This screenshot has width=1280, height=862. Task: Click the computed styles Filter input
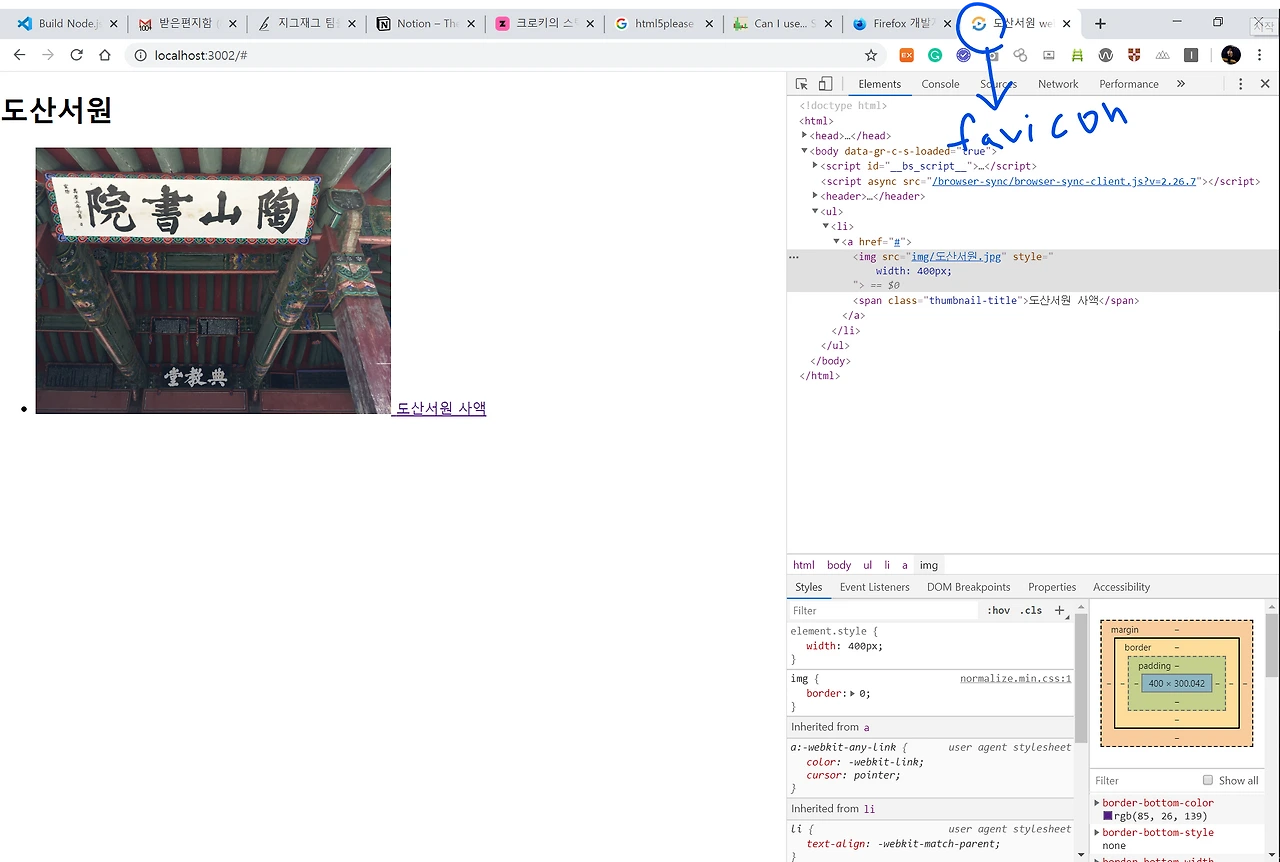1145,780
